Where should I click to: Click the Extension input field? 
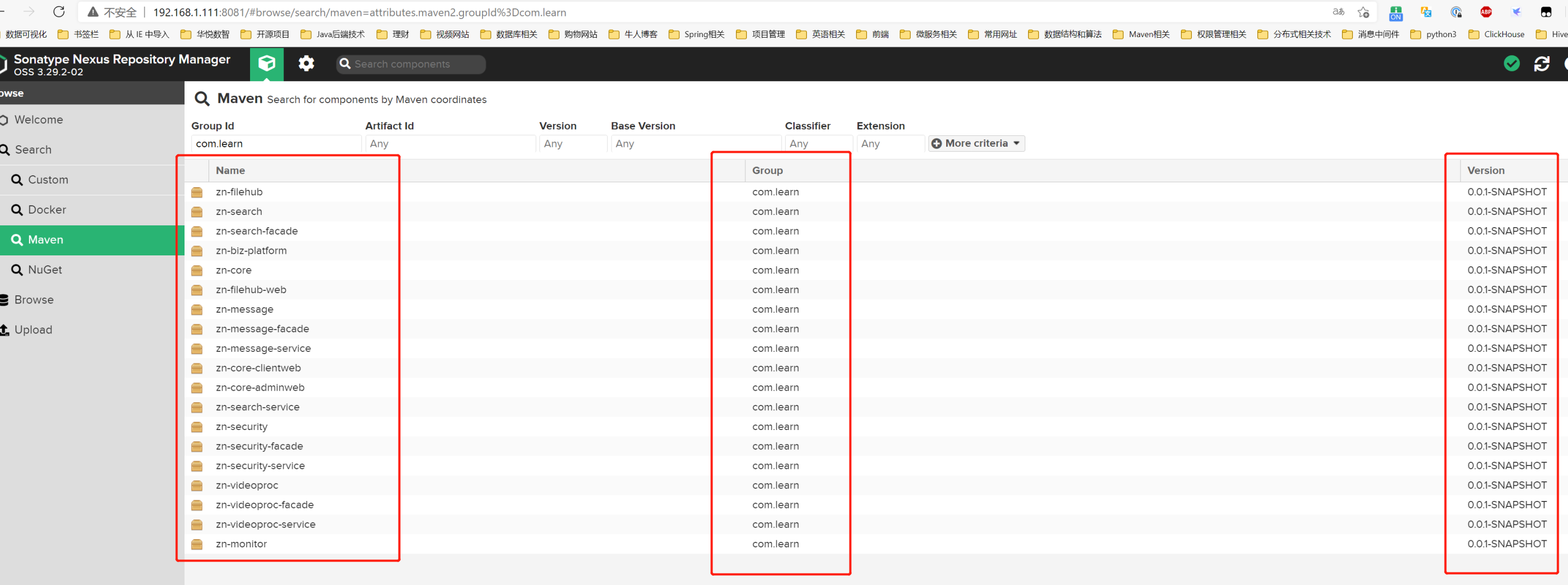pos(890,144)
